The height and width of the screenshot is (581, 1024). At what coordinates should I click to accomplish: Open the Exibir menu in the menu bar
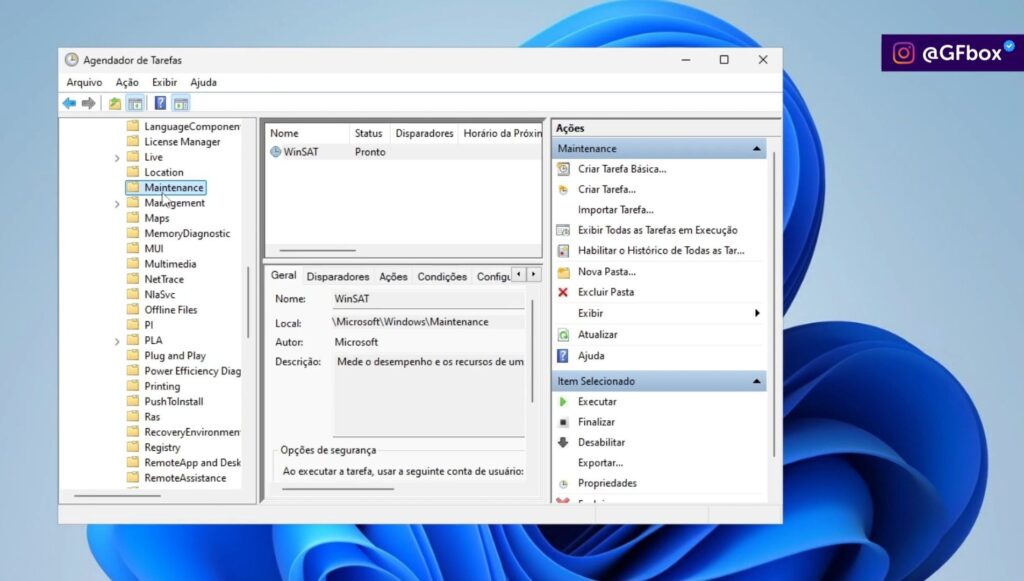click(165, 82)
